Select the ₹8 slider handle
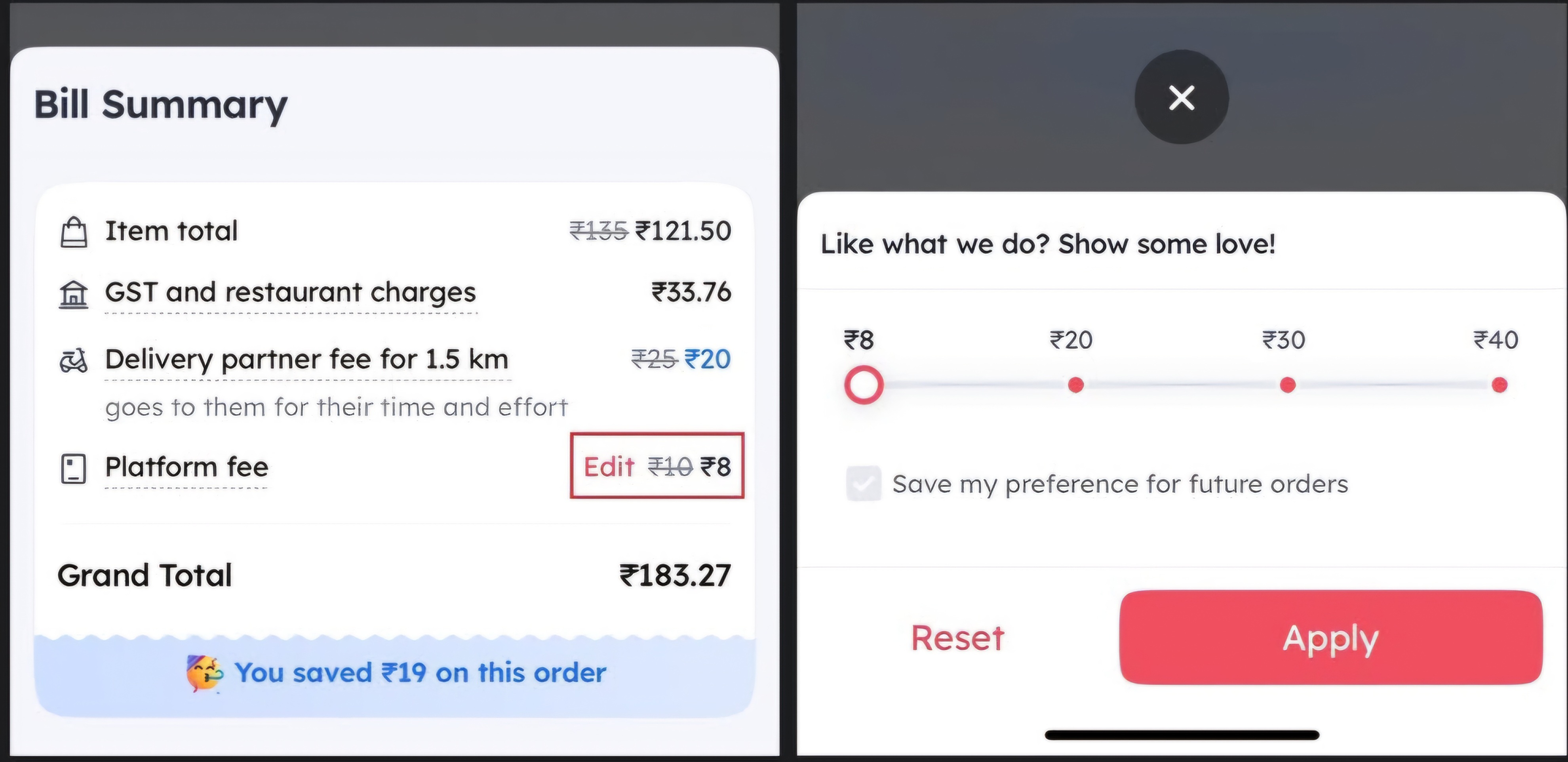1568x762 pixels. click(863, 385)
